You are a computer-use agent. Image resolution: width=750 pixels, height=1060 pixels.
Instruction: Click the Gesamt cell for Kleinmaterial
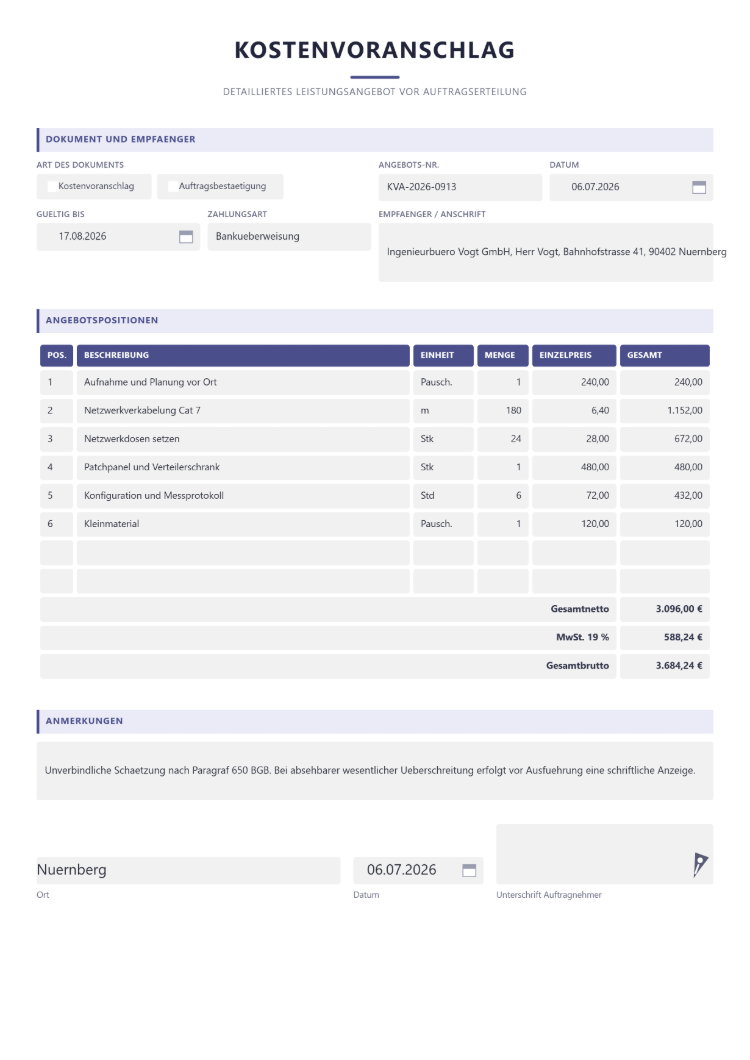coord(665,524)
